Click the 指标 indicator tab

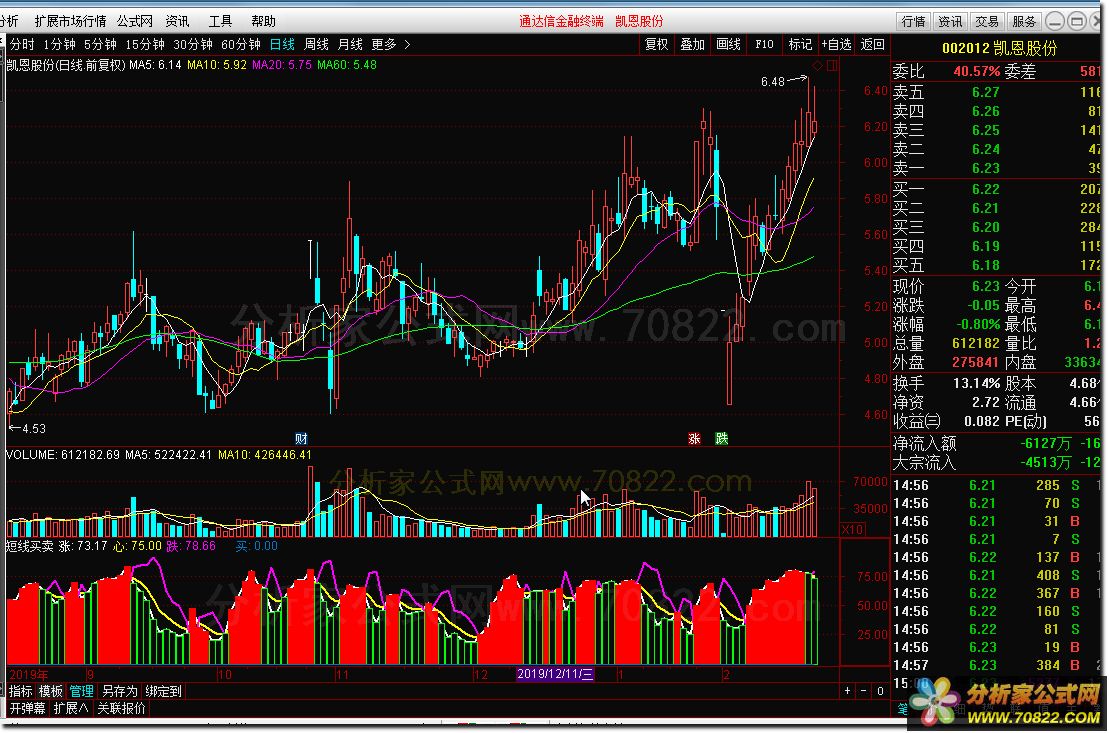coord(21,691)
